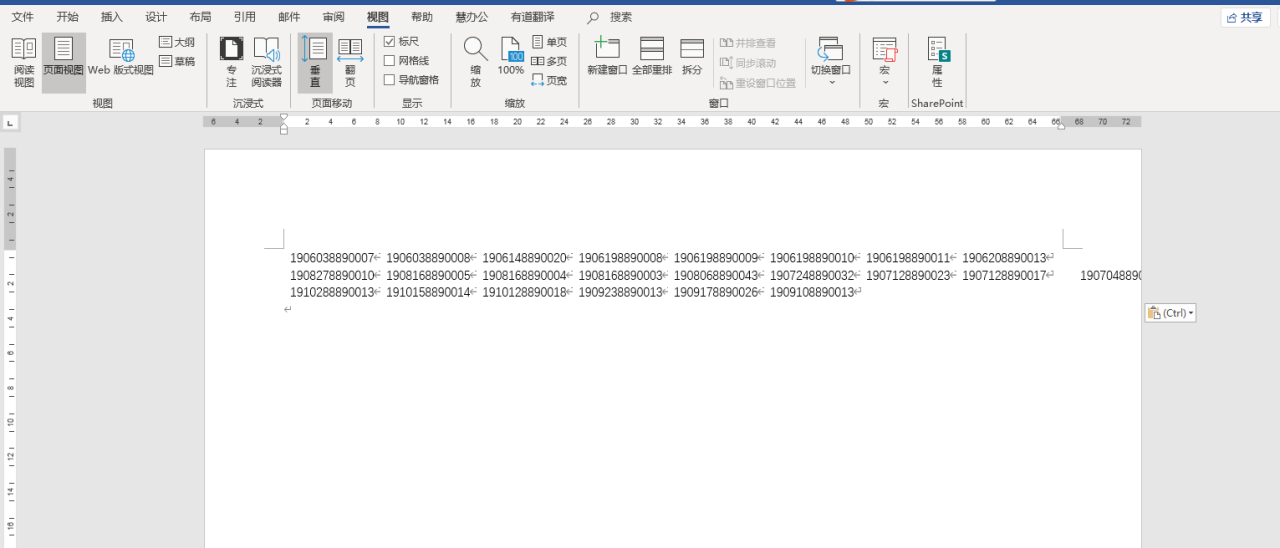This screenshot has height=548, width=1280.
Task: Open a New Window (新建窗口)
Action: (x=607, y=57)
